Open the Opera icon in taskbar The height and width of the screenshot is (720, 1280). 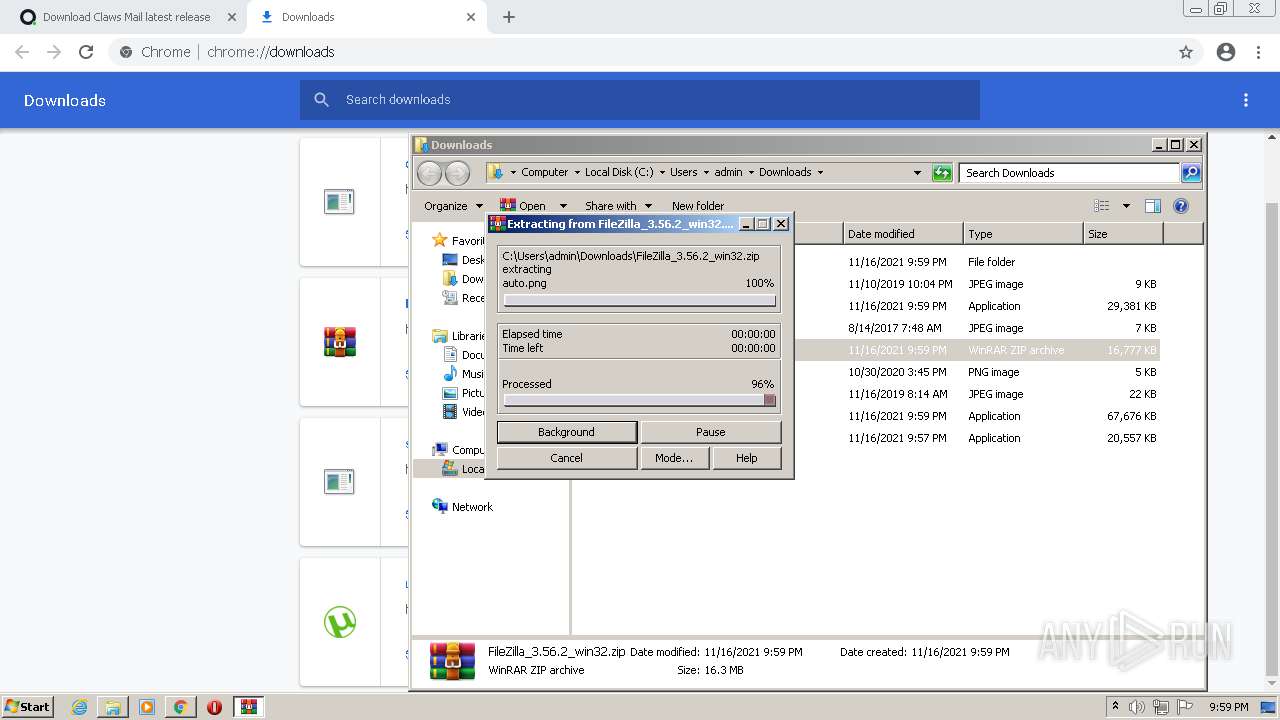coord(214,707)
